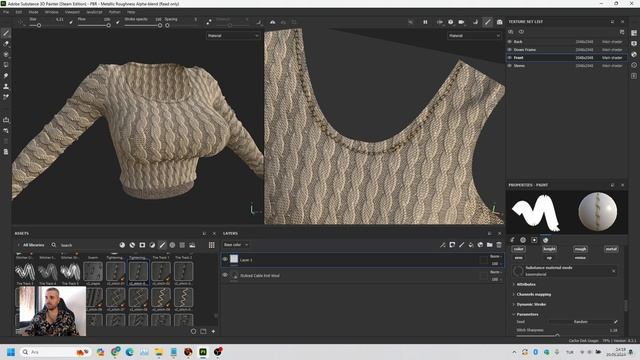Toggle the color channel button in Properties
Screen dimensions: 640x360
coord(518,249)
